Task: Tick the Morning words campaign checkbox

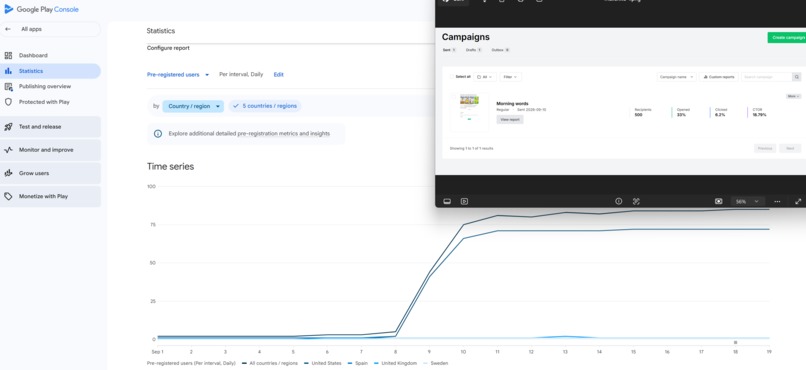Action: coord(453,96)
